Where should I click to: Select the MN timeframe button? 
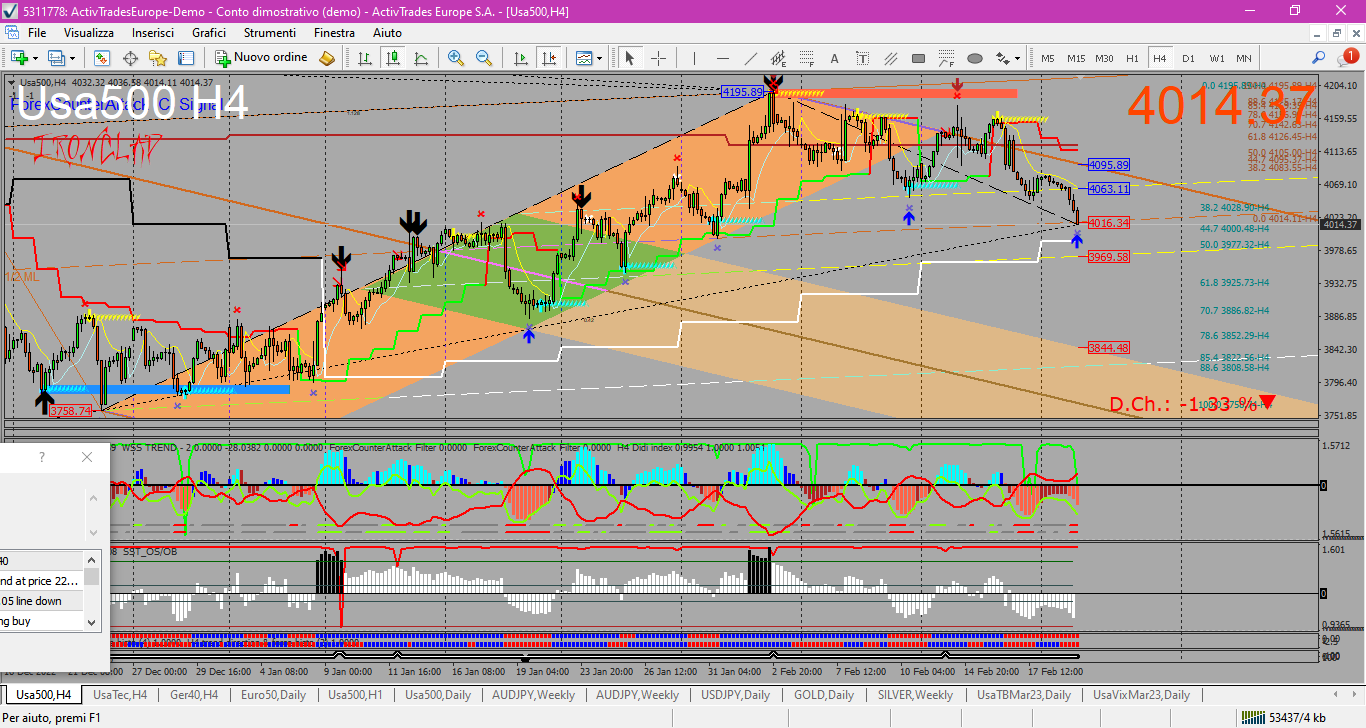coord(1243,58)
